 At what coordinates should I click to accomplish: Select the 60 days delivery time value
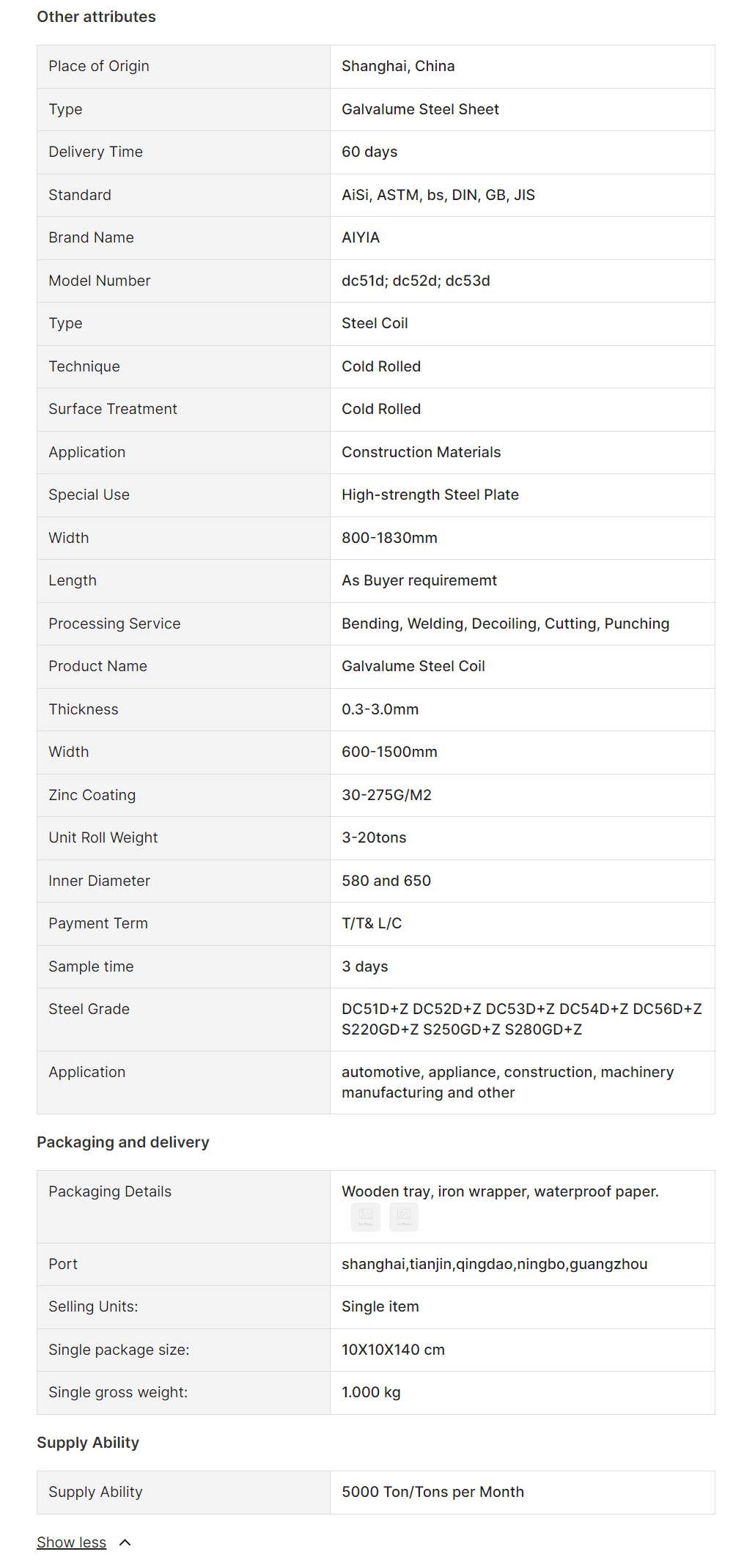pyautogui.click(x=369, y=152)
